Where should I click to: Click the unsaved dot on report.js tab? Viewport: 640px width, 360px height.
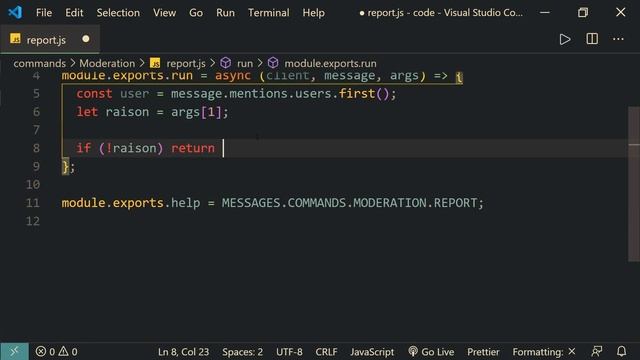pos(86,39)
